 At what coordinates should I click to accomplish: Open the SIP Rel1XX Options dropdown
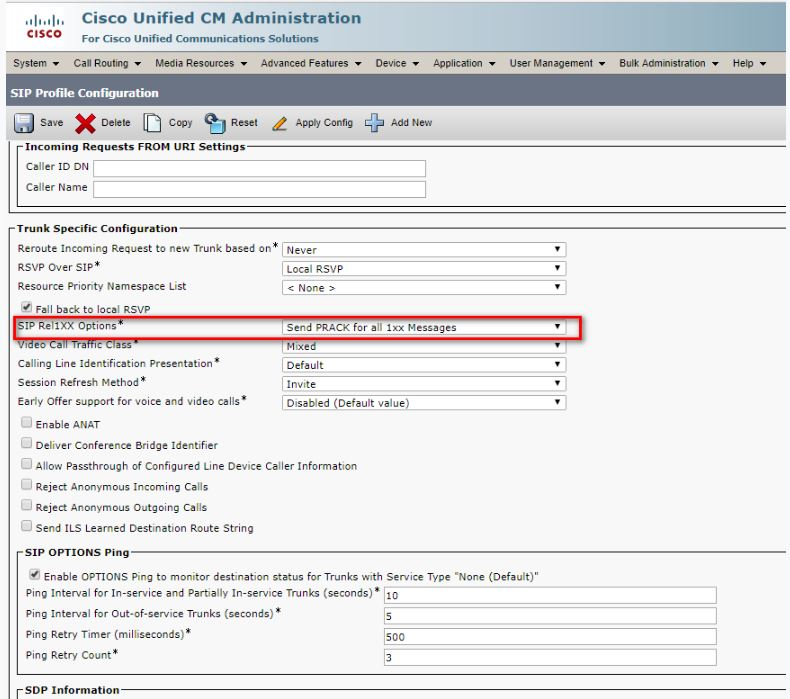(x=424, y=327)
